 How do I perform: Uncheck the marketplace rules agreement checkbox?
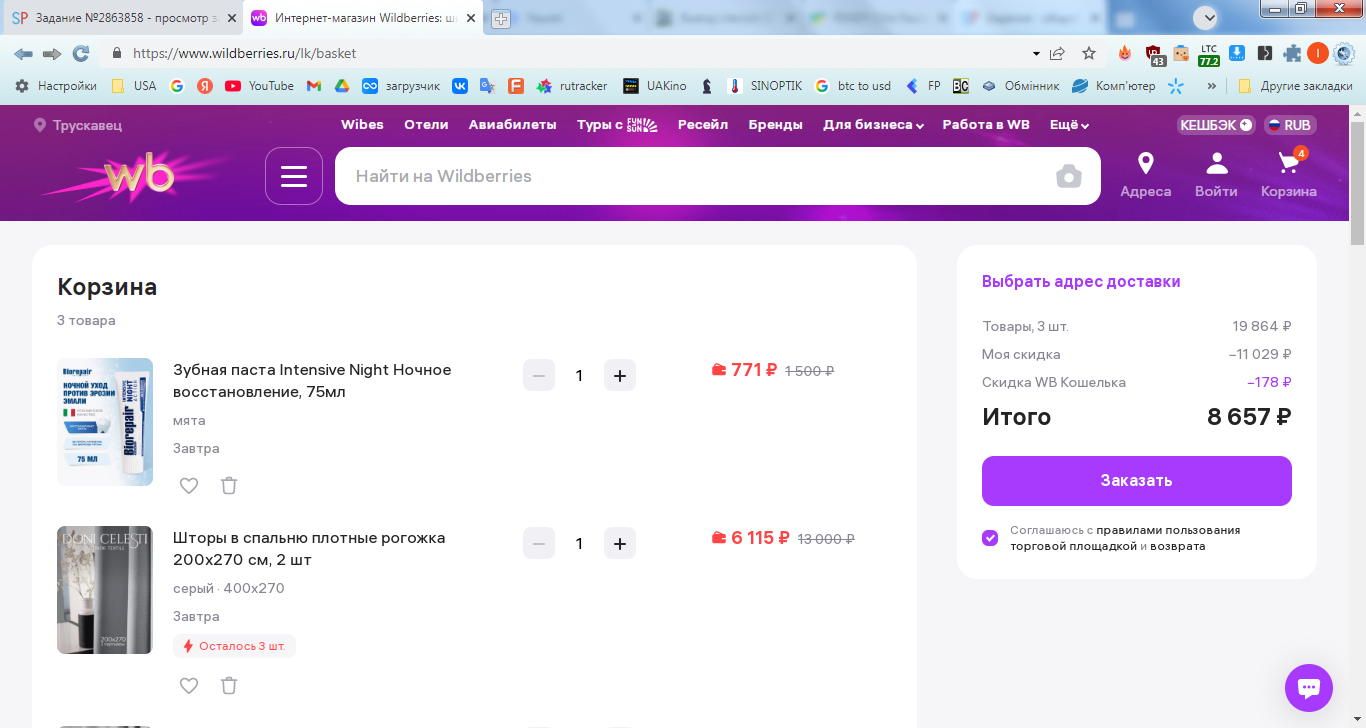[x=990, y=538]
